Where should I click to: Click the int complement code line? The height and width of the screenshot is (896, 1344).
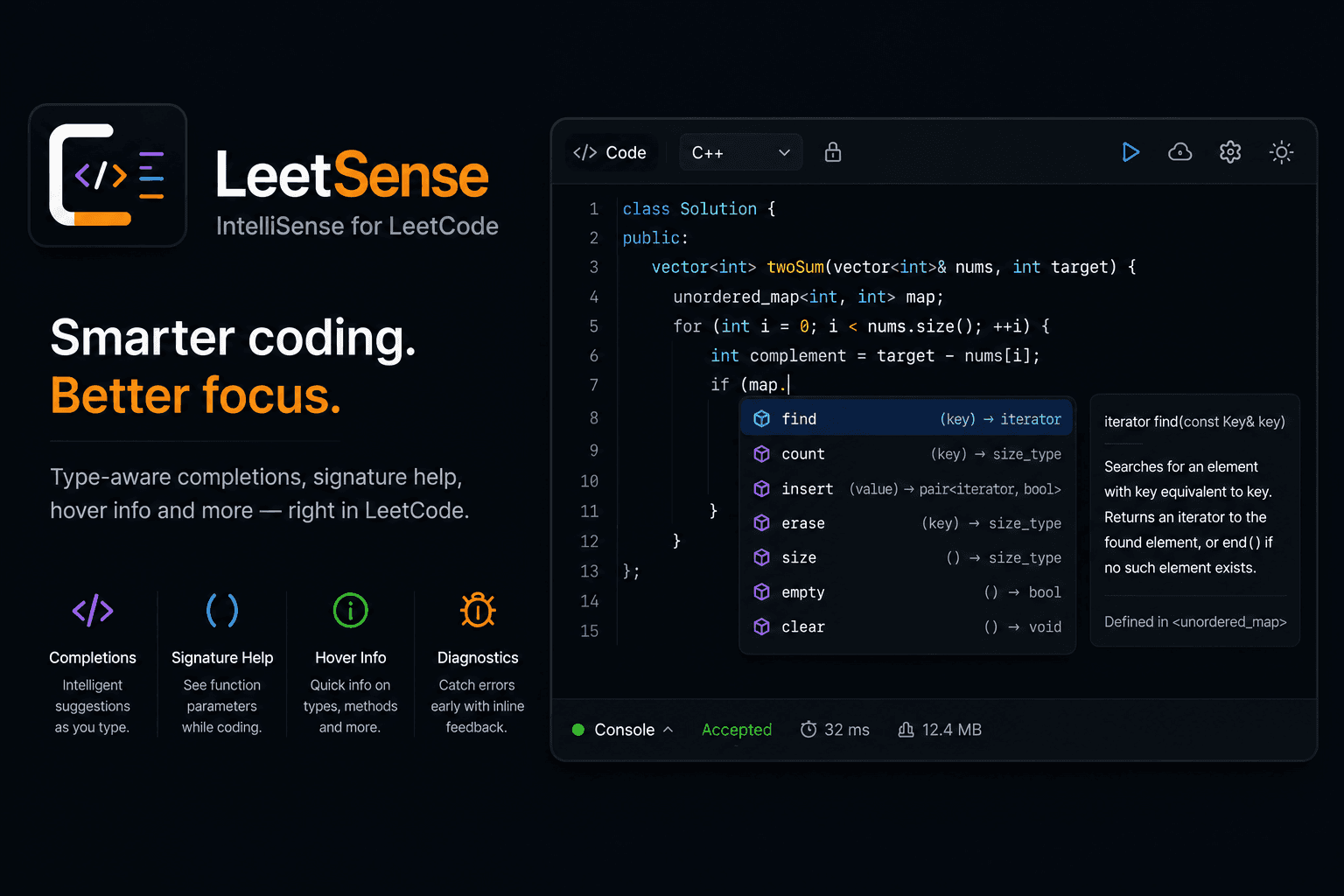point(875,356)
